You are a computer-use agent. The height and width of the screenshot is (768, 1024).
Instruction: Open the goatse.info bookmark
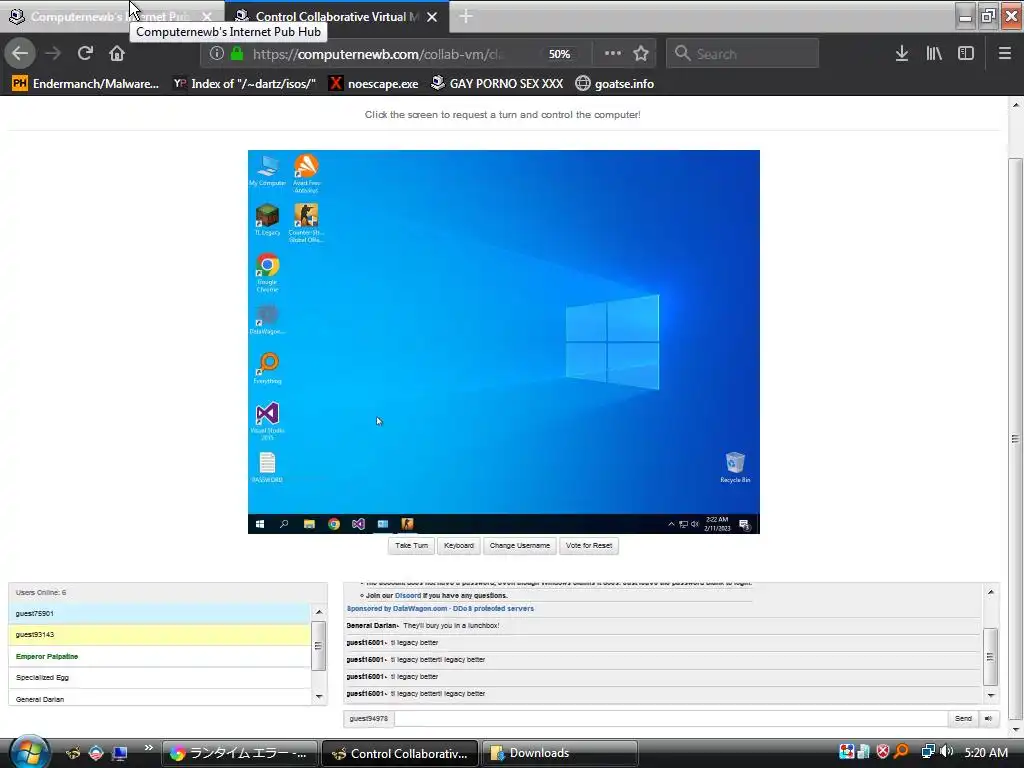click(x=615, y=84)
